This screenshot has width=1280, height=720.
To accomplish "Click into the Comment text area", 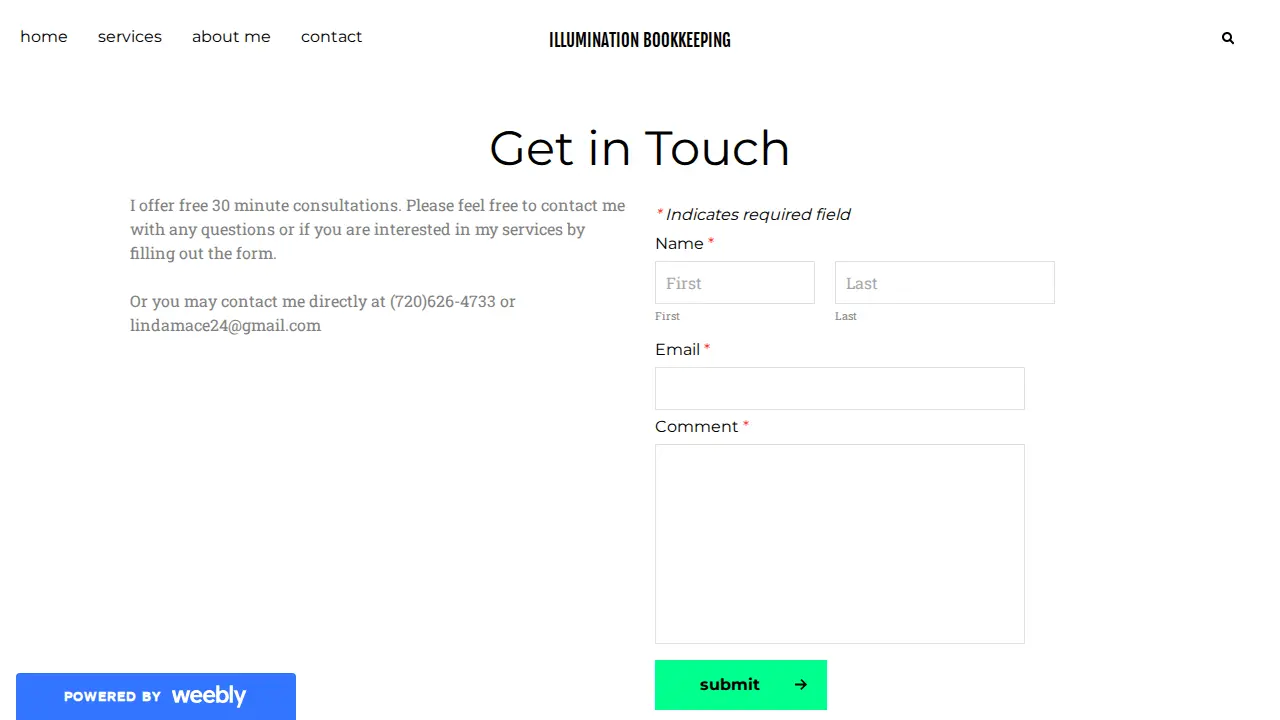I will [x=840, y=544].
